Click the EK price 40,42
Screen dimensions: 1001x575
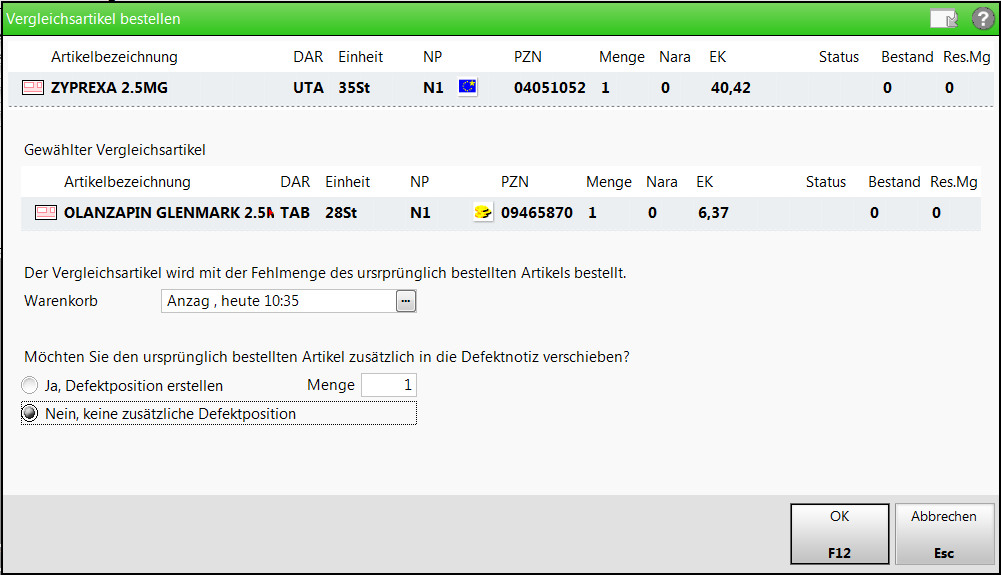tap(730, 88)
